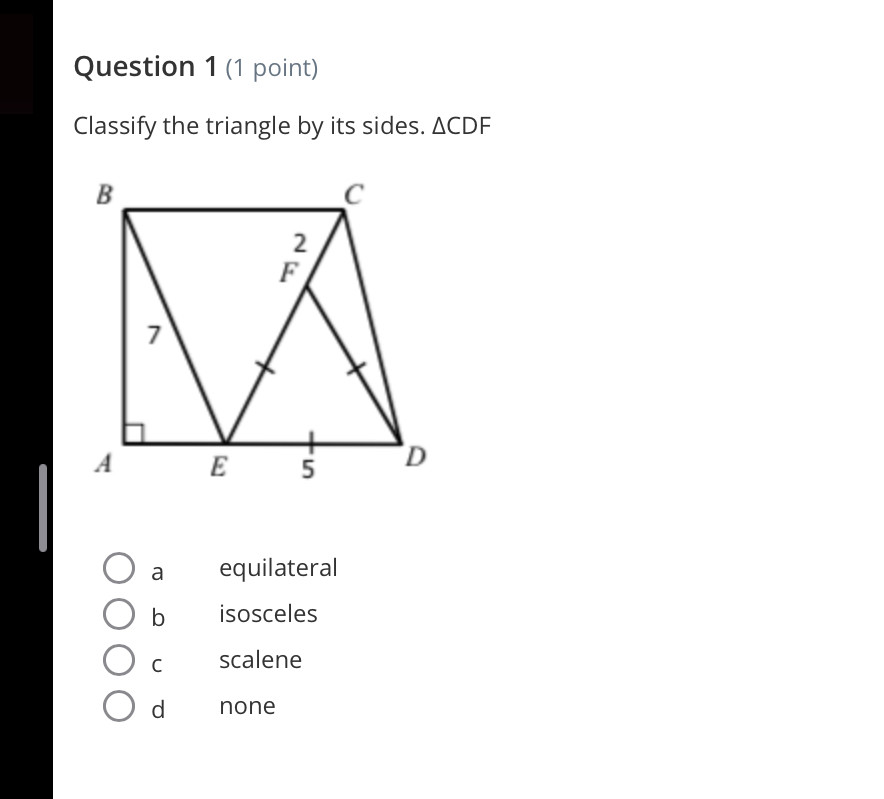This screenshot has width=884, height=799.
Task: Click the 'Question 1' heading
Action: click(146, 67)
